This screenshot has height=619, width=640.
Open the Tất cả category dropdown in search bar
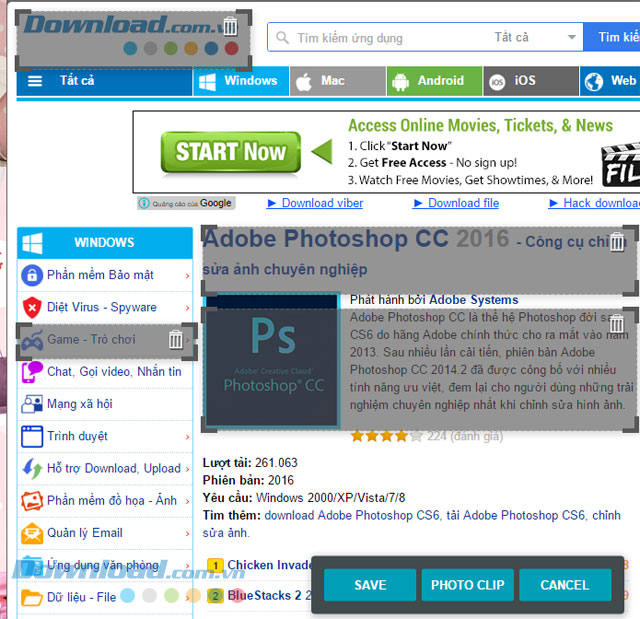(x=535, y=37)
